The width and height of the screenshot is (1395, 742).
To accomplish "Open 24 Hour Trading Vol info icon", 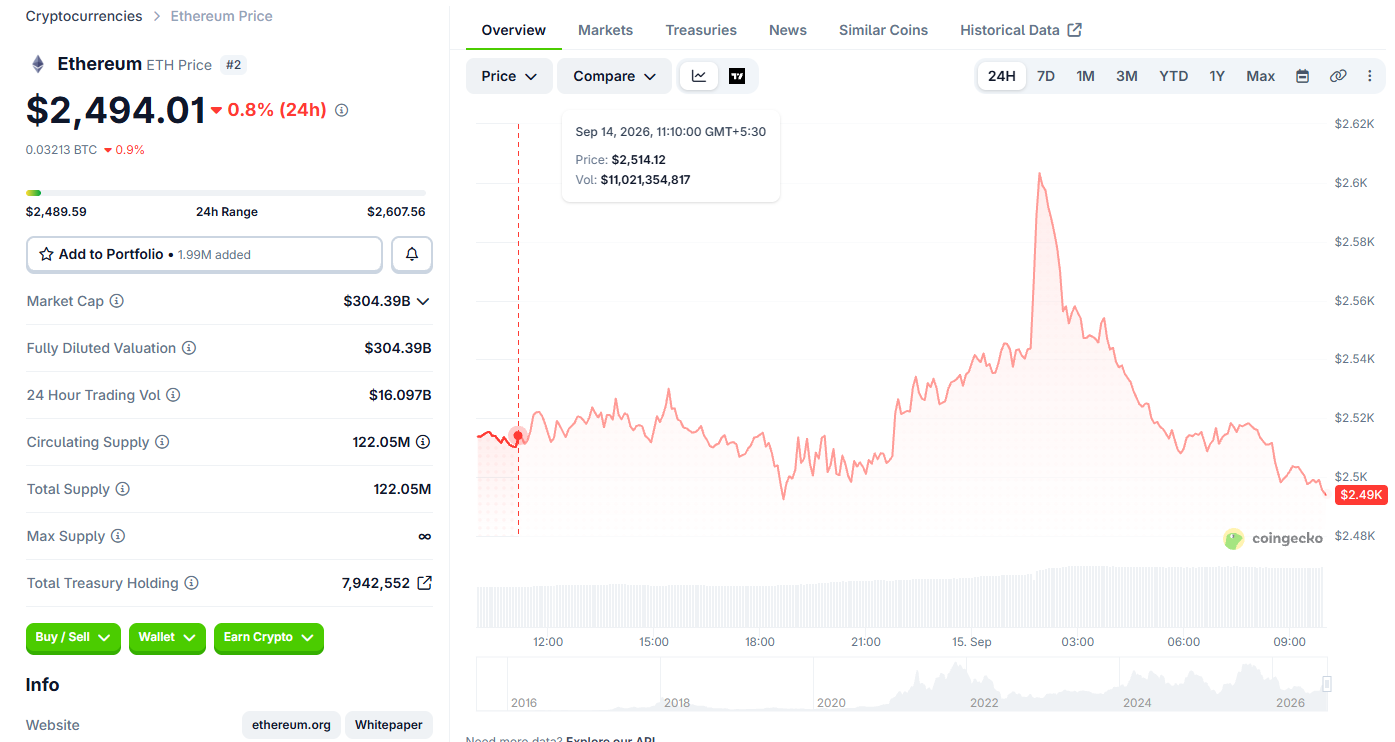I will pyautogui.click(x=173, y=395).
